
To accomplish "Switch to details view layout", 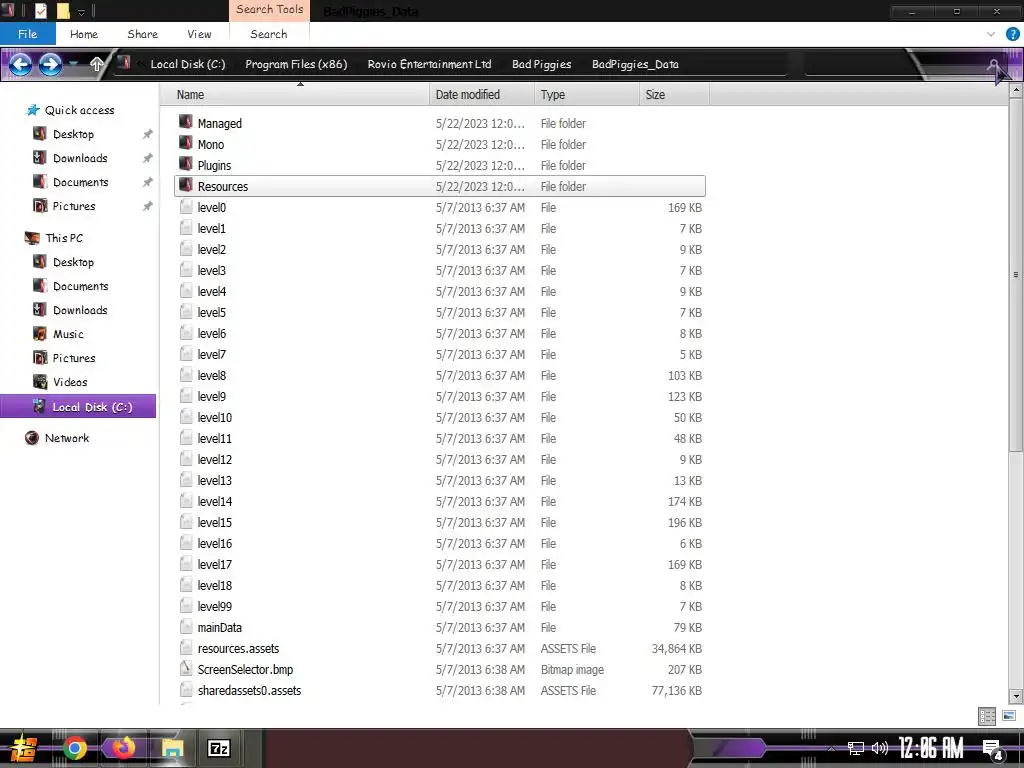I will pos(987,716).
